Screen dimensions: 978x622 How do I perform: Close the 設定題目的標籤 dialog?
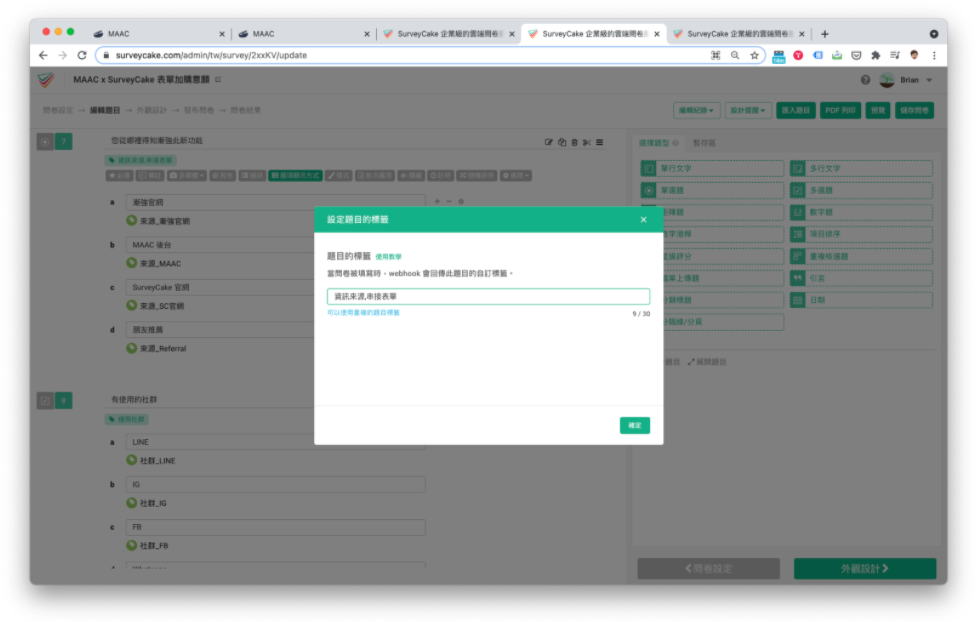(x=643, y=220)
